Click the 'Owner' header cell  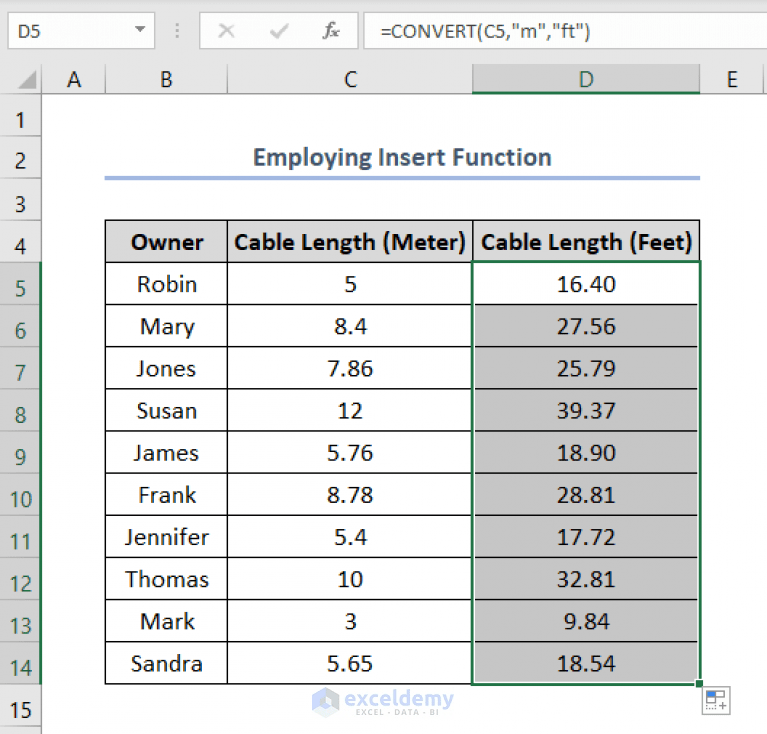click(x=166, y=242)
